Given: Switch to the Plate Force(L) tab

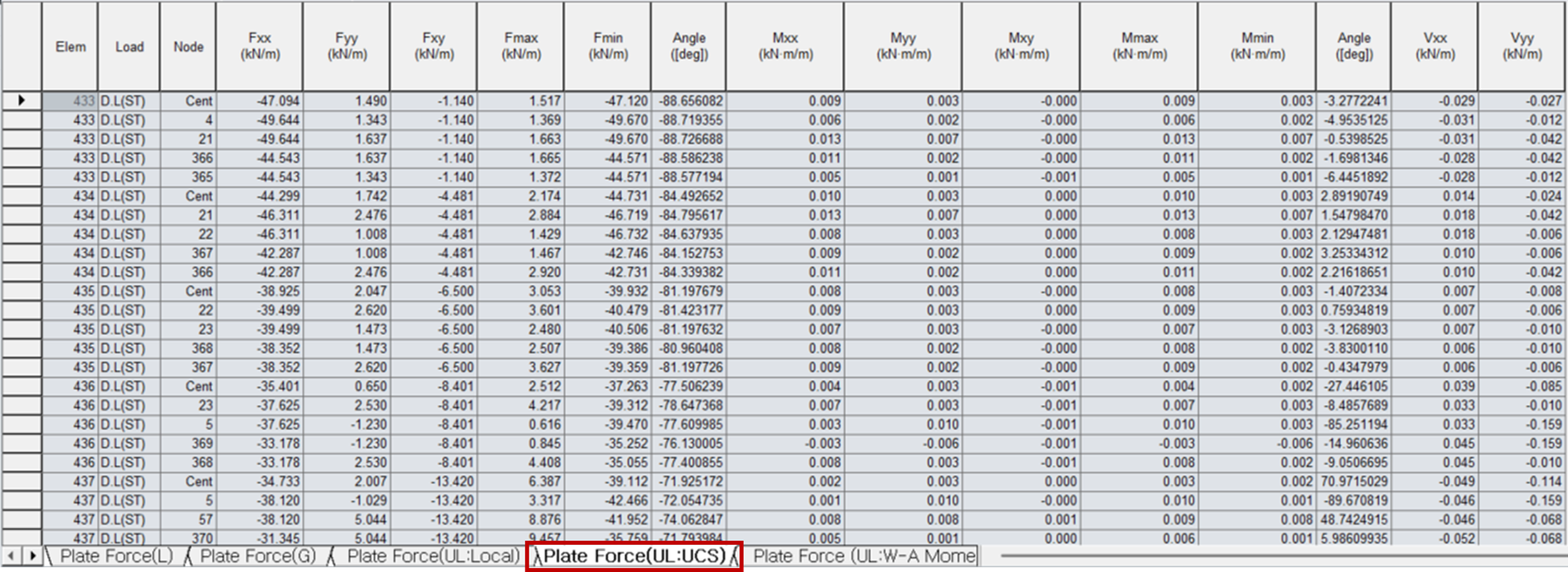Looking at the screenshot, I should [115, 556].
